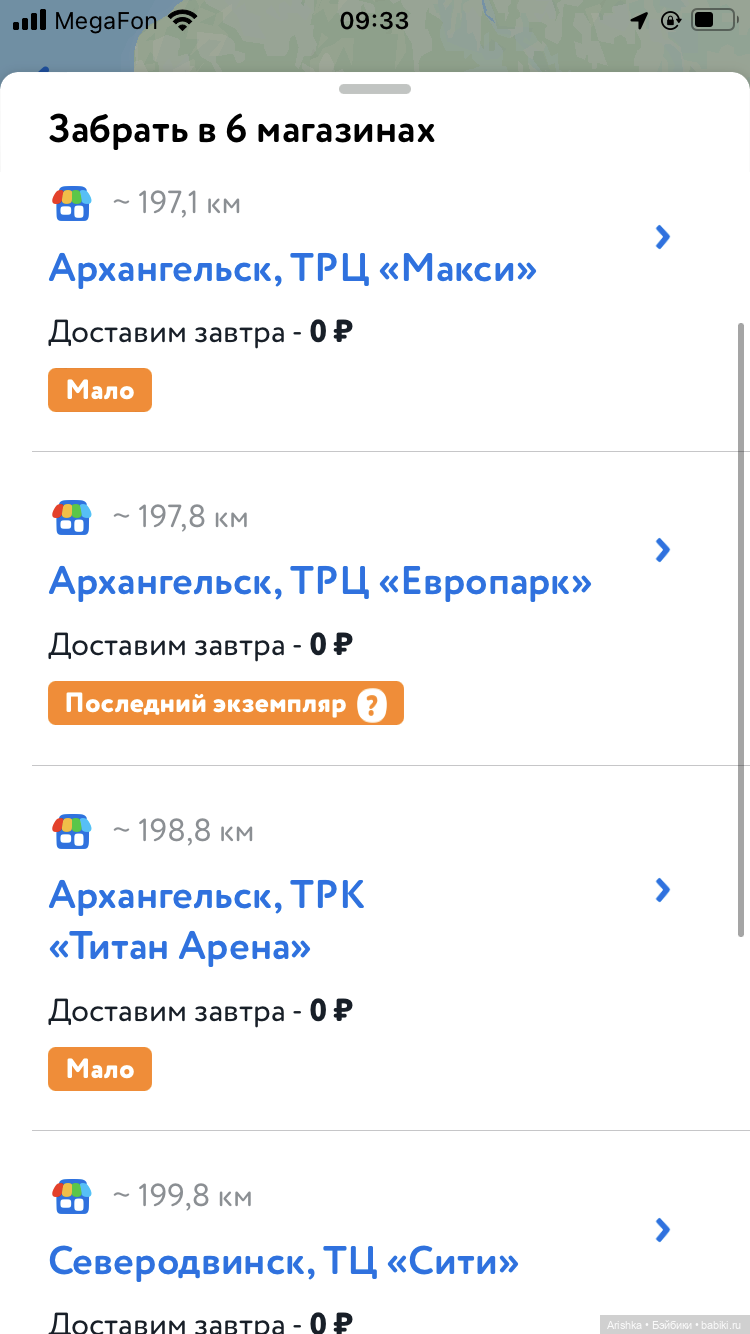Tap the bottom sheet drag handle
The width and height of the screenshot is (750, 1334).
click(x=375, y=89)
